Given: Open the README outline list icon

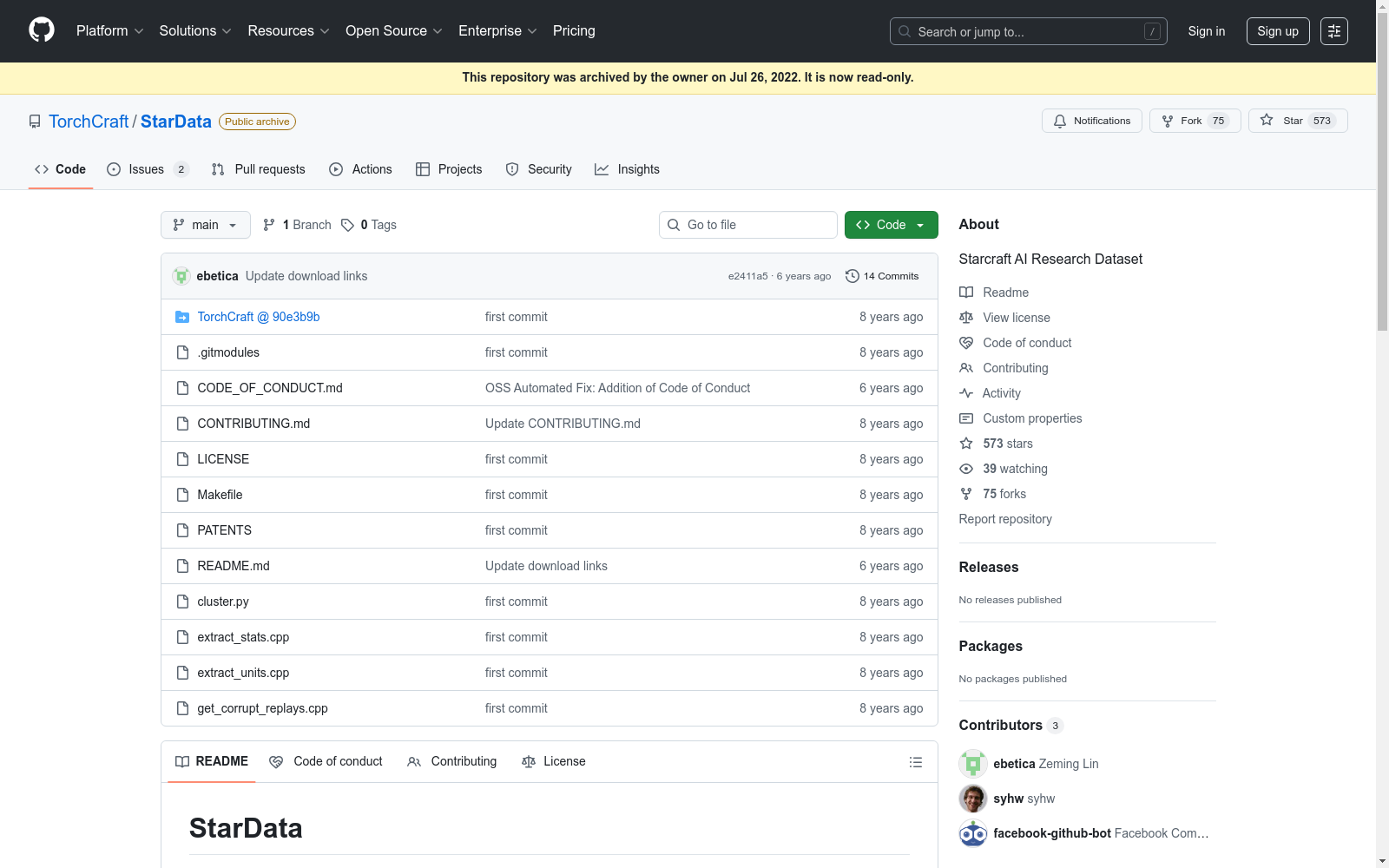Looking at the screenshot, I should point(916,762).
